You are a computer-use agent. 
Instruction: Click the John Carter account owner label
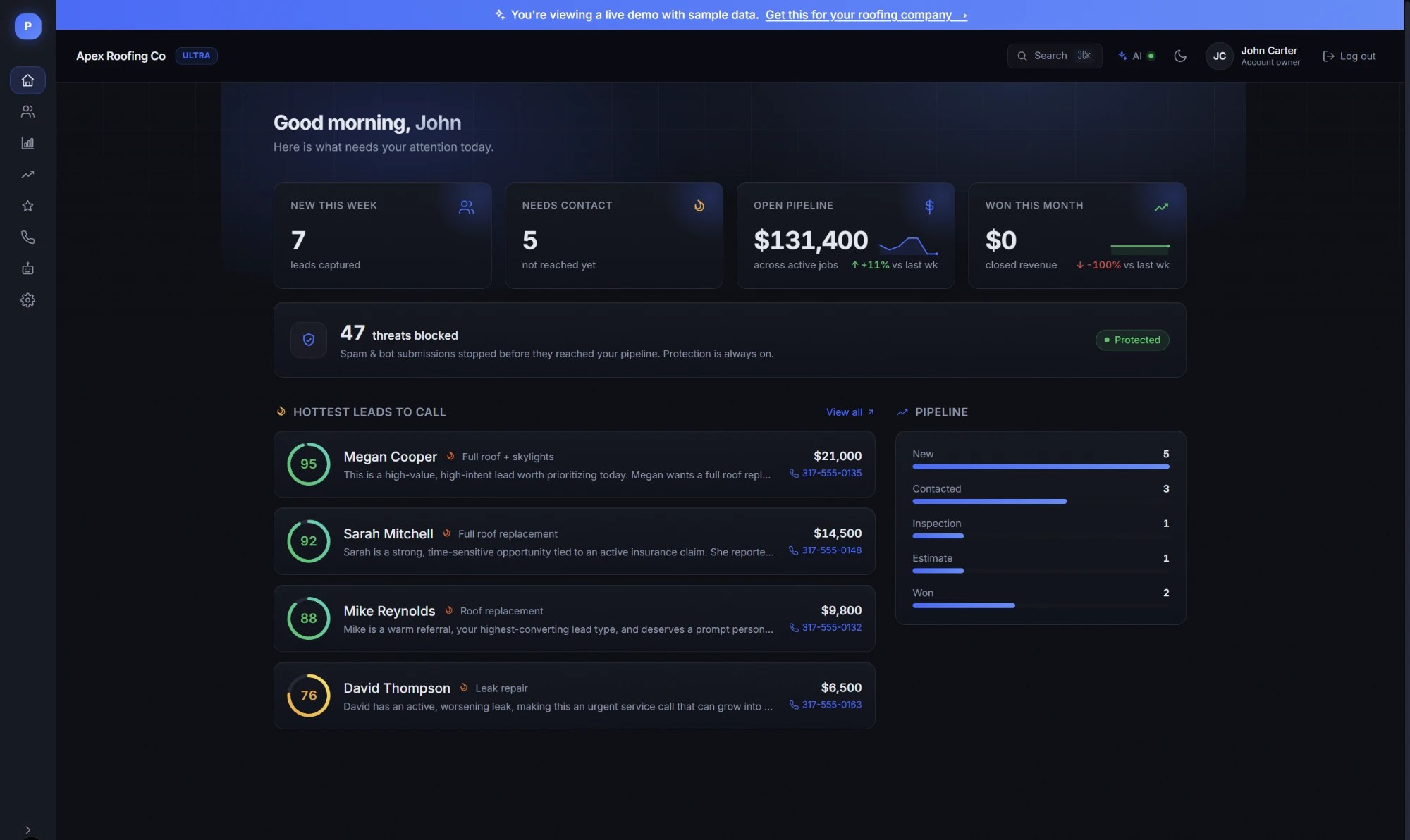click(1270, 56)
